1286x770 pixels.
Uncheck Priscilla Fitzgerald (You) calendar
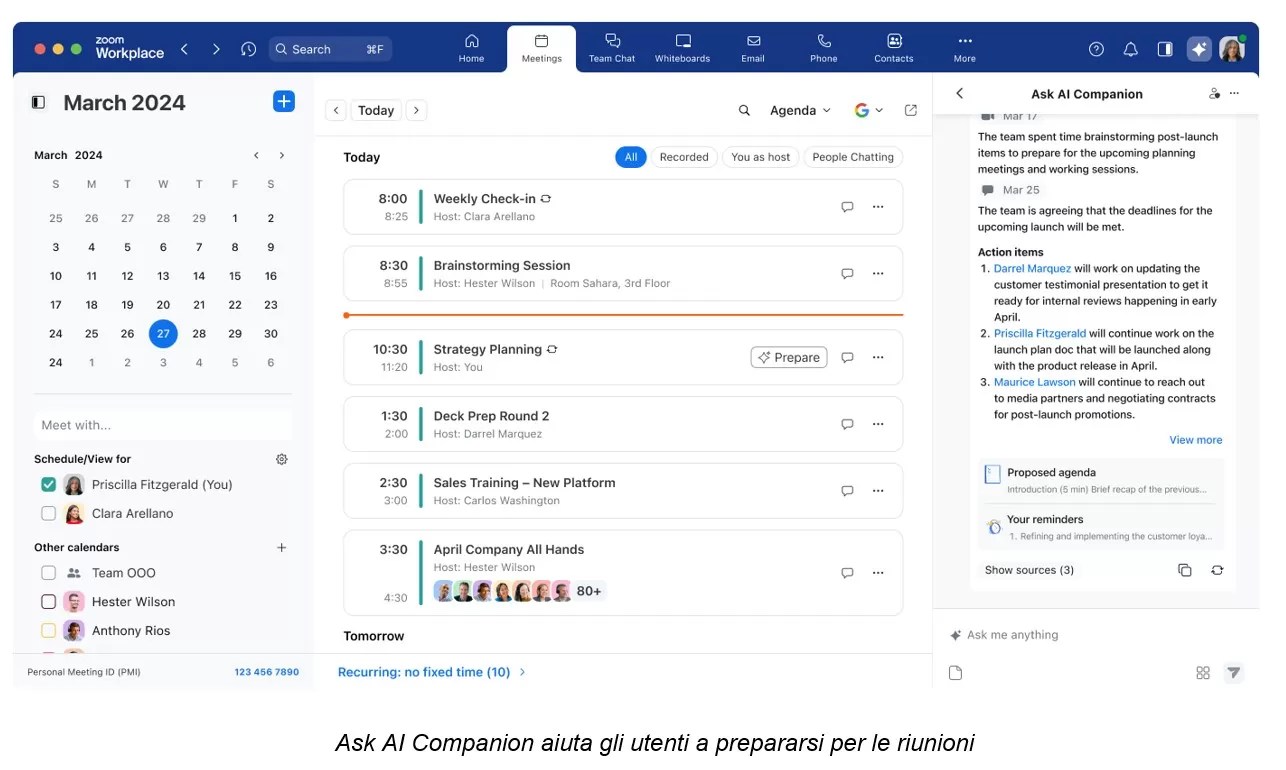(48, 484)
